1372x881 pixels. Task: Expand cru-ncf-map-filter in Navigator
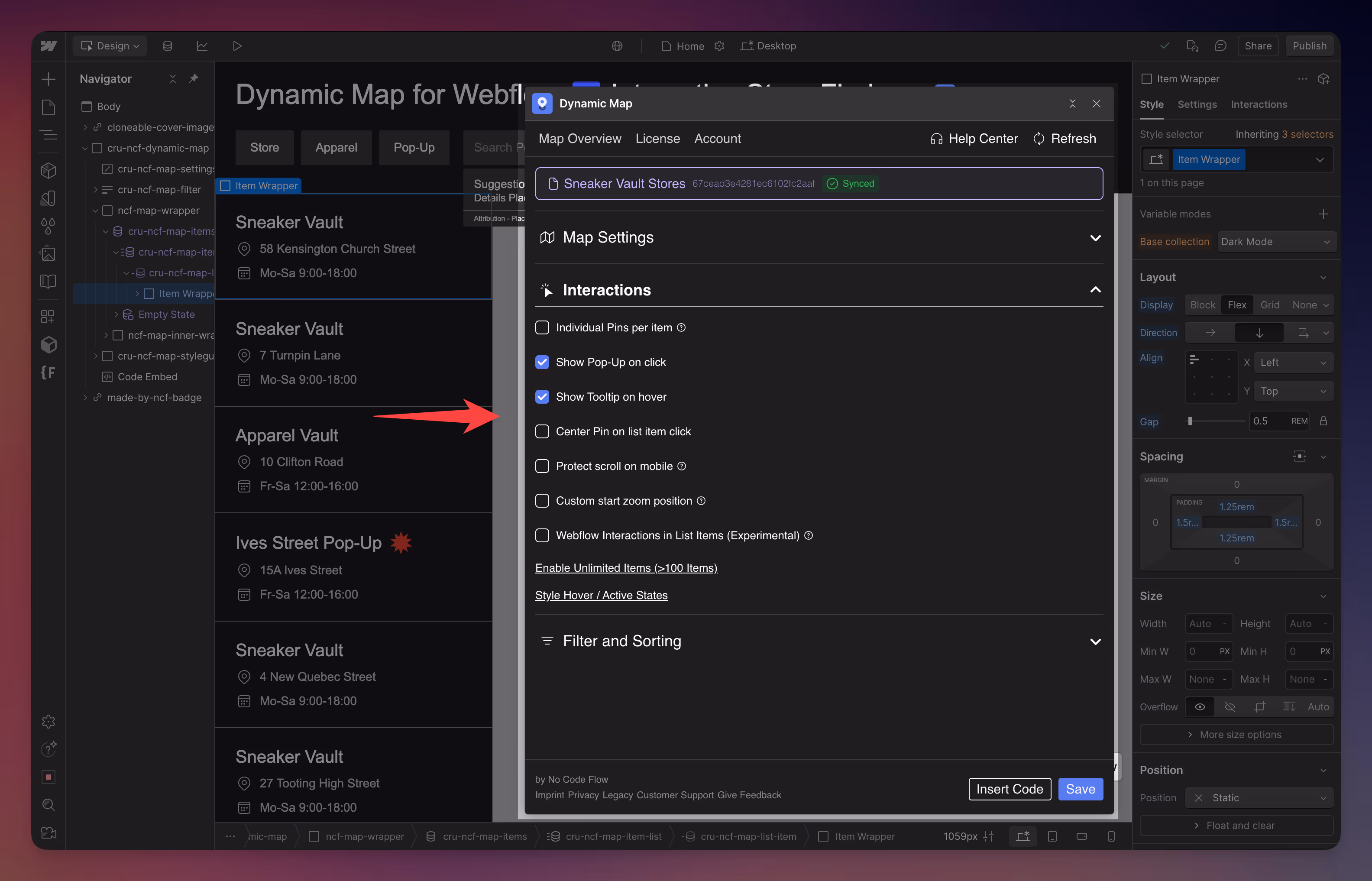click(96, 189)
